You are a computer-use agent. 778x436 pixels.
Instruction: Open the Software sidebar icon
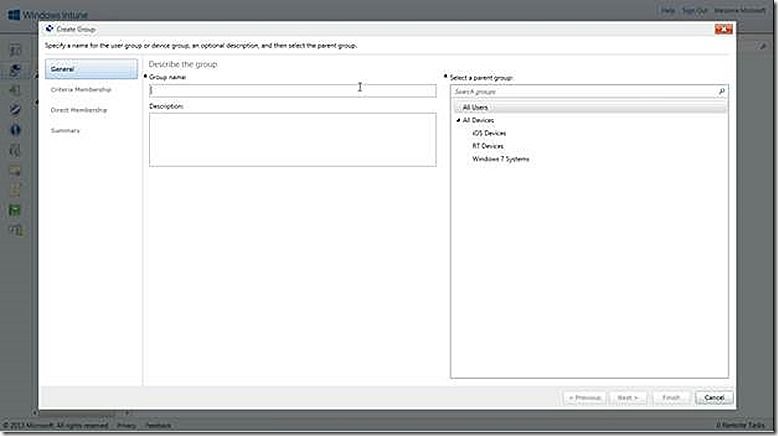click(15, 150)
